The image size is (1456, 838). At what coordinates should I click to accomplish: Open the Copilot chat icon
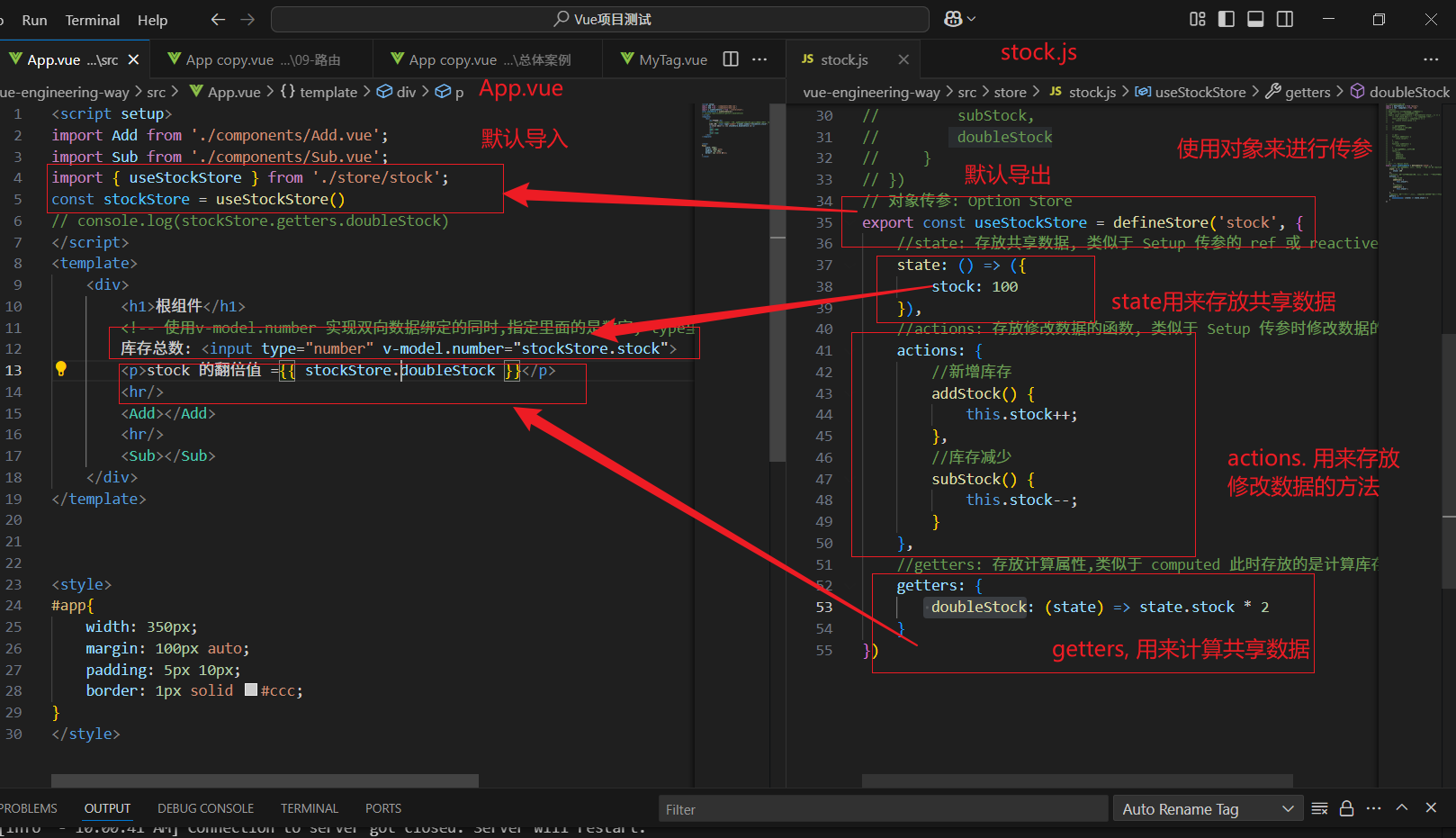click(953, 19)
